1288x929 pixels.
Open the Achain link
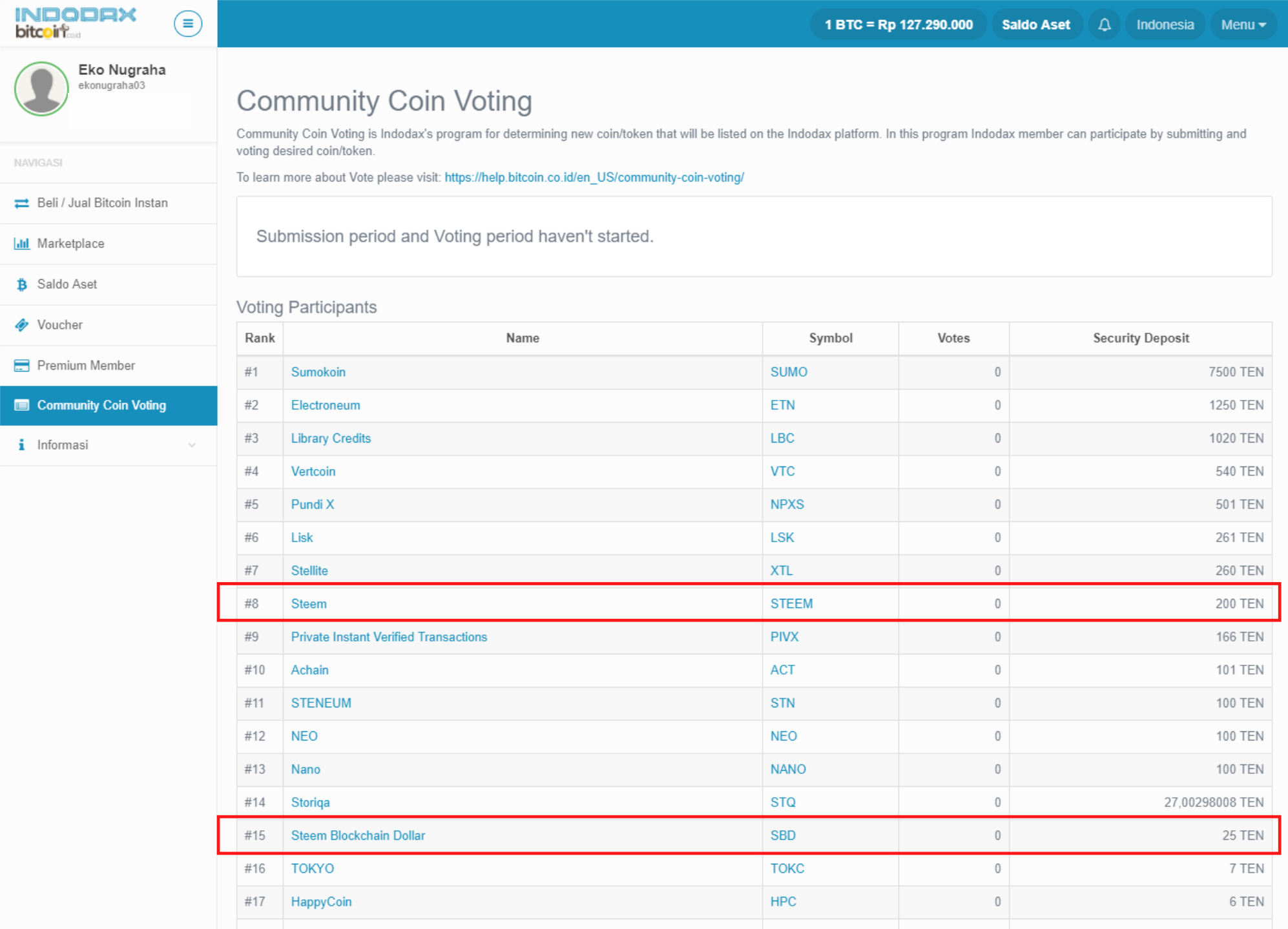tap(309, 670)
